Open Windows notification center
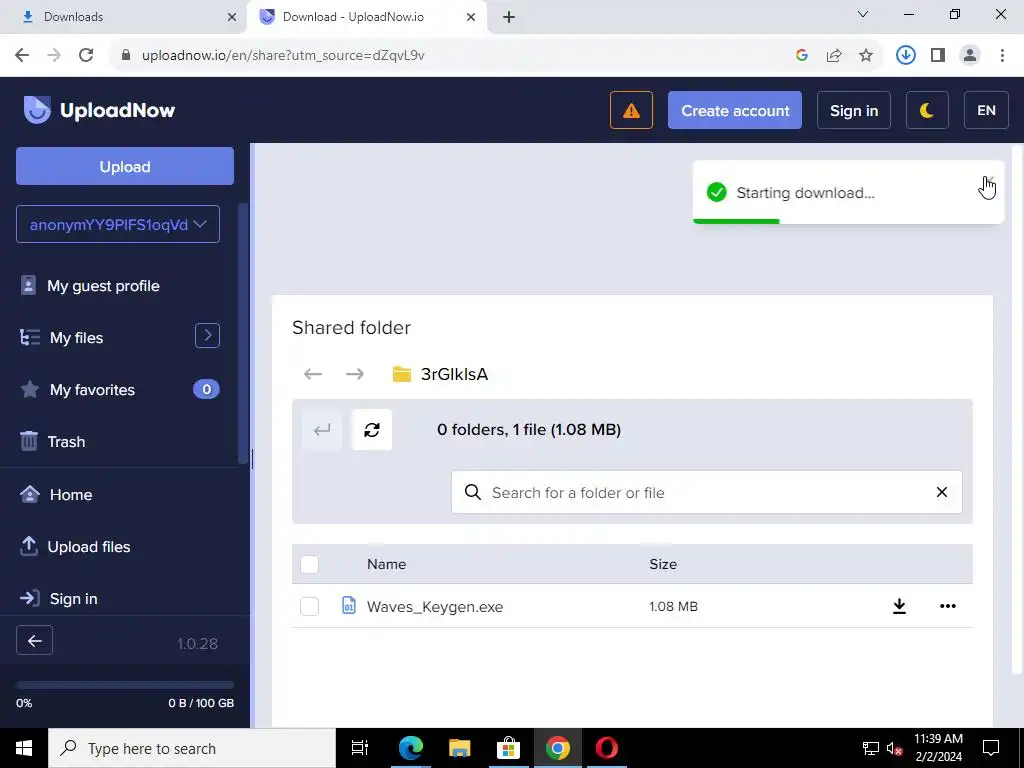This screenshot has width=1024, height=768. [x=991, y=748]
